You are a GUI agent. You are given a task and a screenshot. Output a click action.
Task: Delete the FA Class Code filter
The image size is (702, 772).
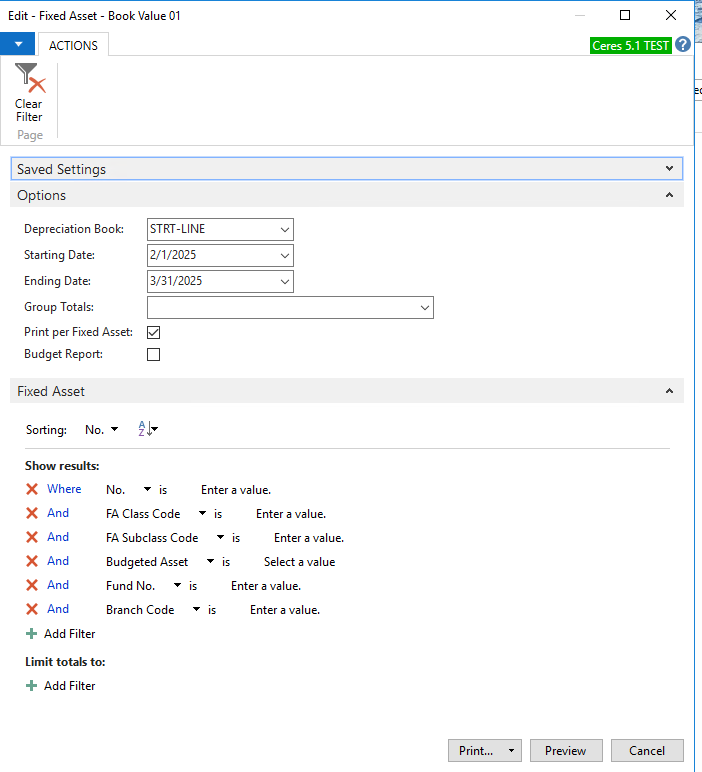coord(32,513)
